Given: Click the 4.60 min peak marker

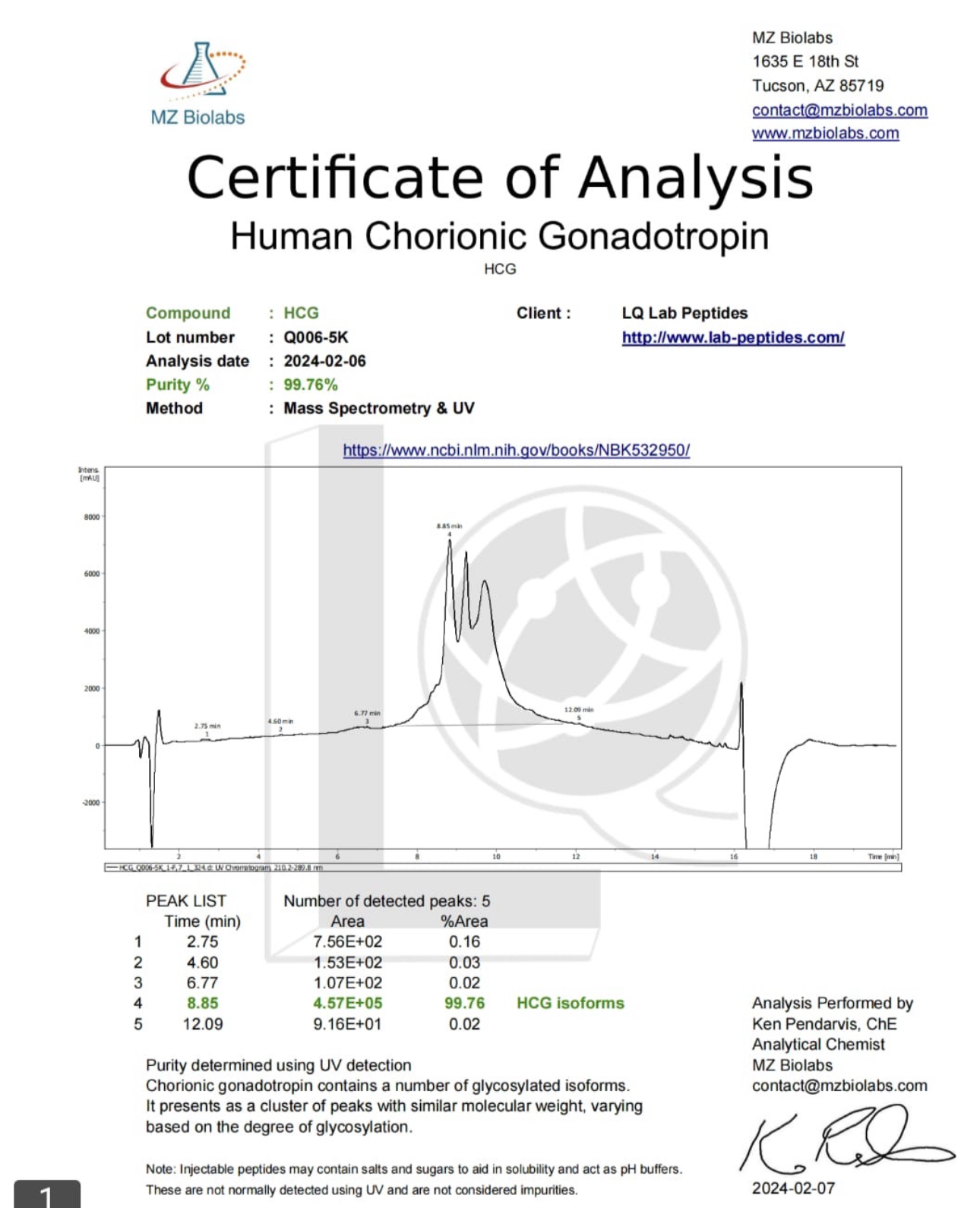Looking at the screenshot, I should tap(280, 721).
